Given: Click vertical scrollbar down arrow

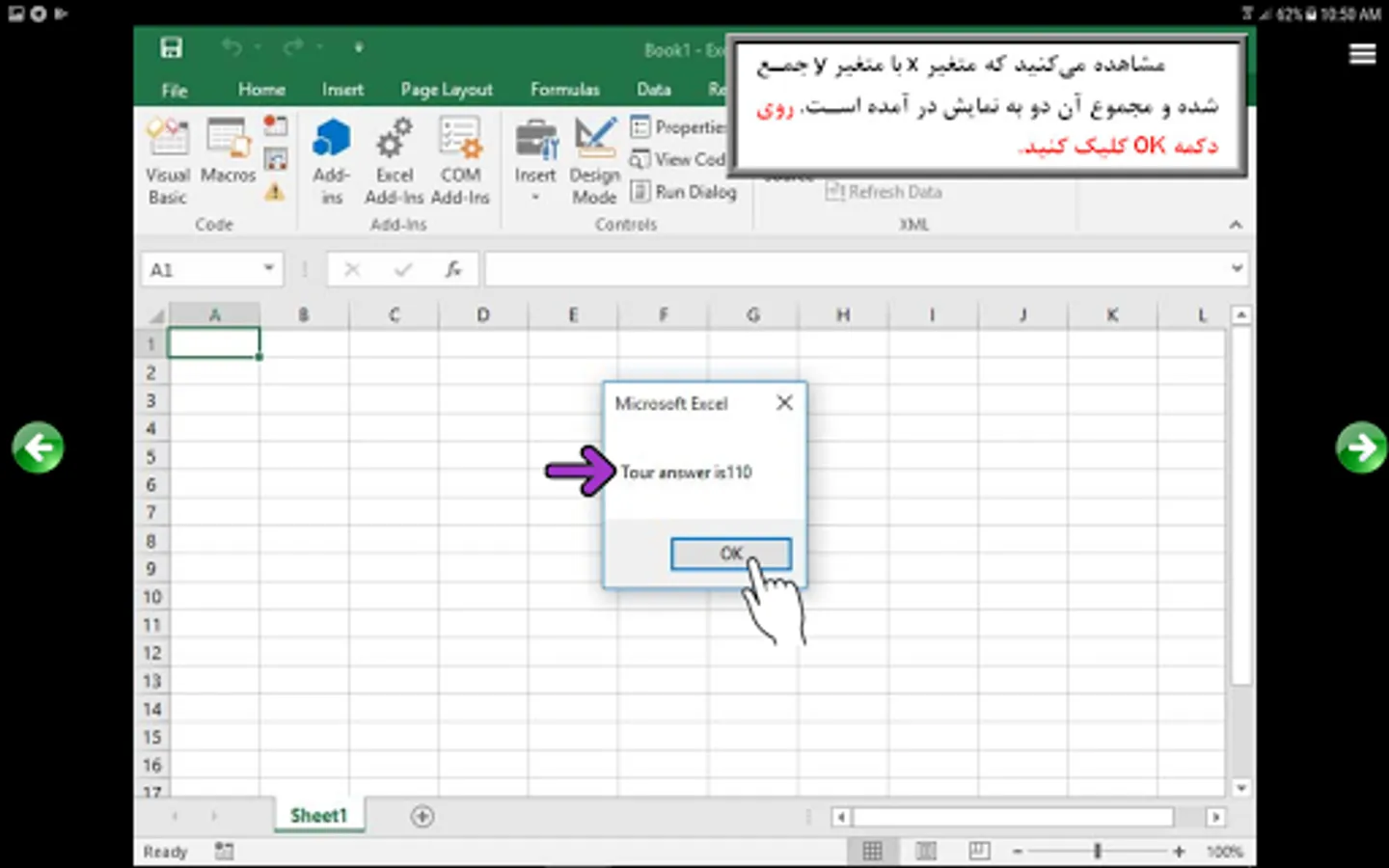Looking at the screenshot, I should 1240,788.
